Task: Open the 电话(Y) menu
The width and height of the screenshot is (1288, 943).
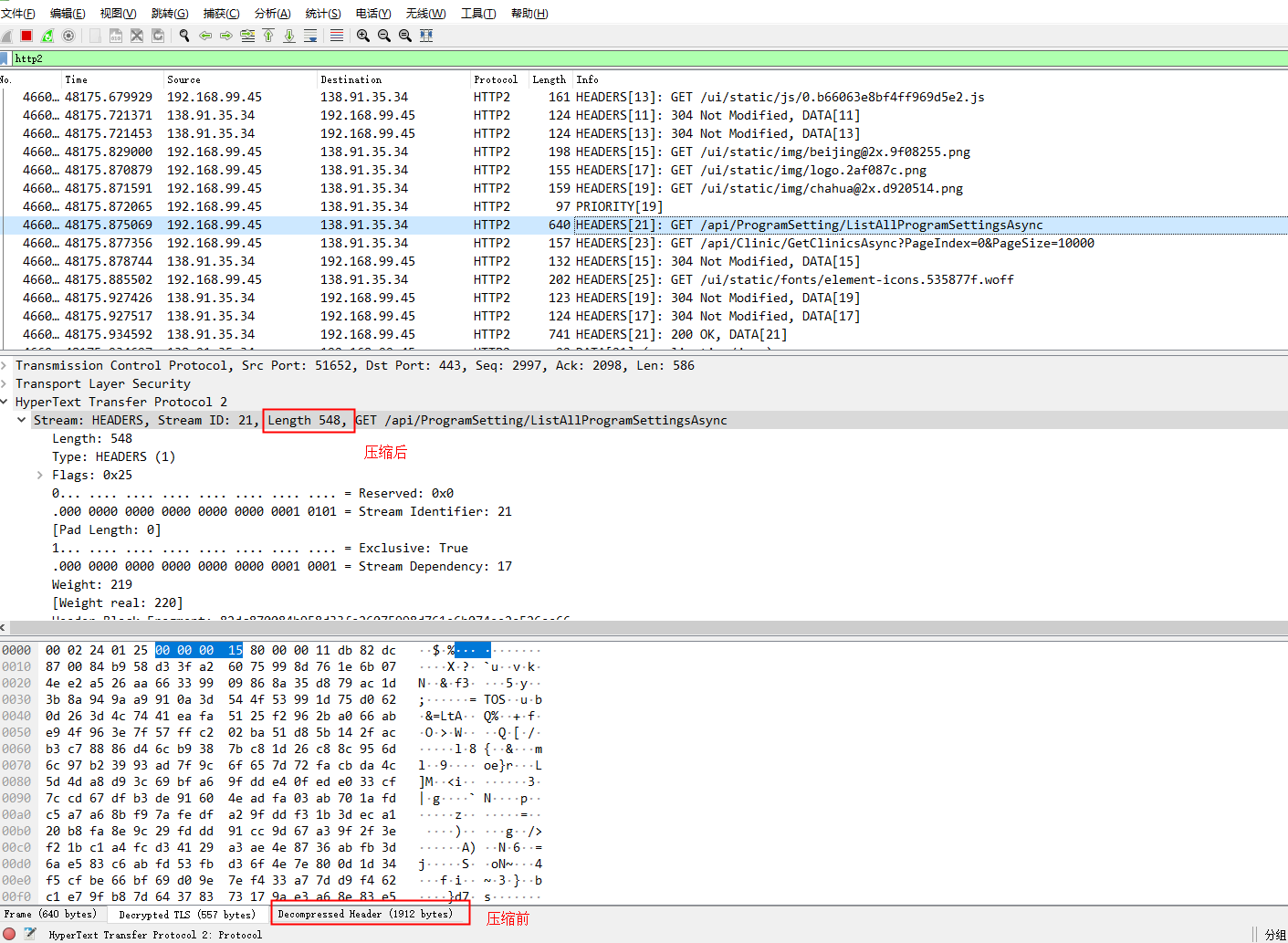Action: (x=373, y=13)
